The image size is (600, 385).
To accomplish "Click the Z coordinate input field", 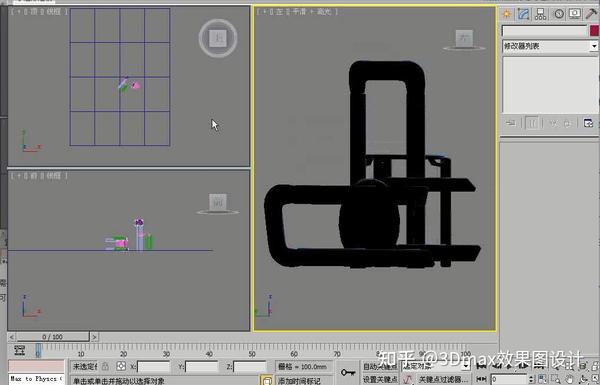I will point(250,367).
